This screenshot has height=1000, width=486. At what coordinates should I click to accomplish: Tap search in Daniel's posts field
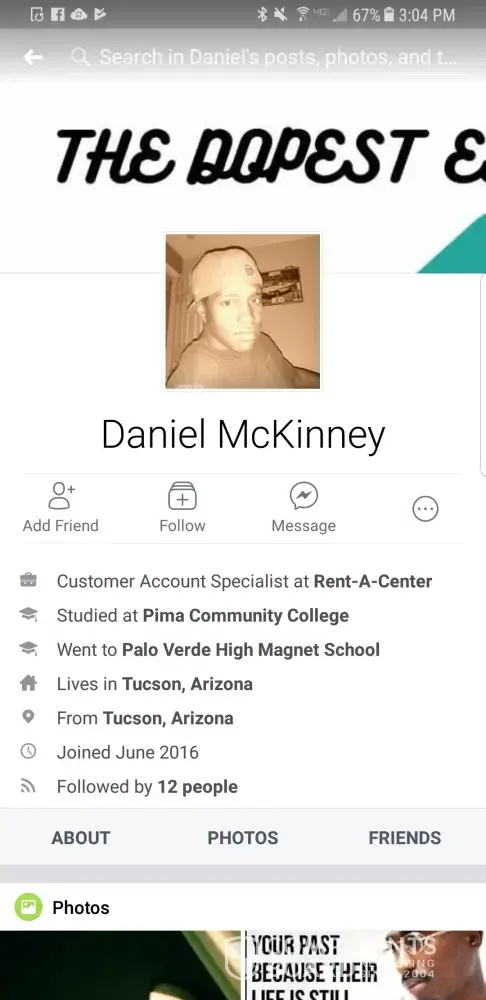pyautogui.click(x=277, y=57)
